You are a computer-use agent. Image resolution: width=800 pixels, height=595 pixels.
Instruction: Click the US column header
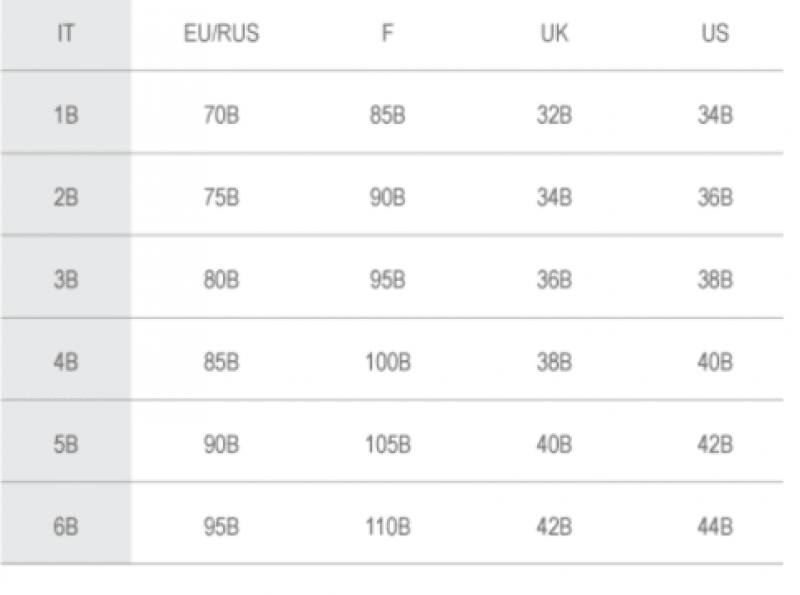[x=715, y=34]
